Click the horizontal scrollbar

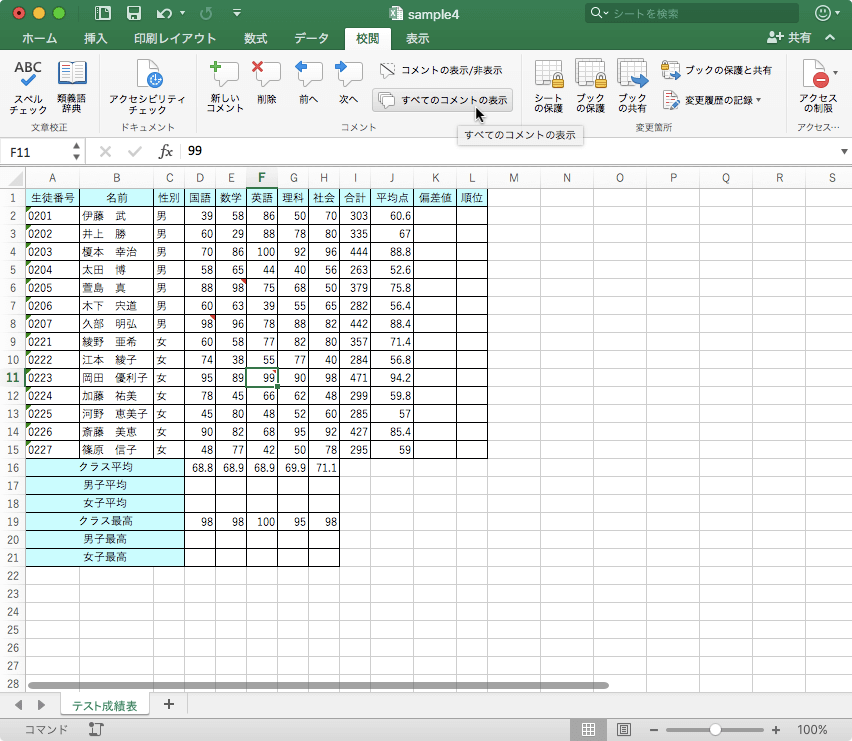[318, 686]
